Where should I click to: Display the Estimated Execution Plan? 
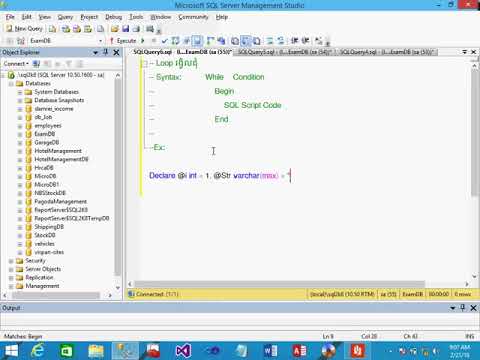175,41
